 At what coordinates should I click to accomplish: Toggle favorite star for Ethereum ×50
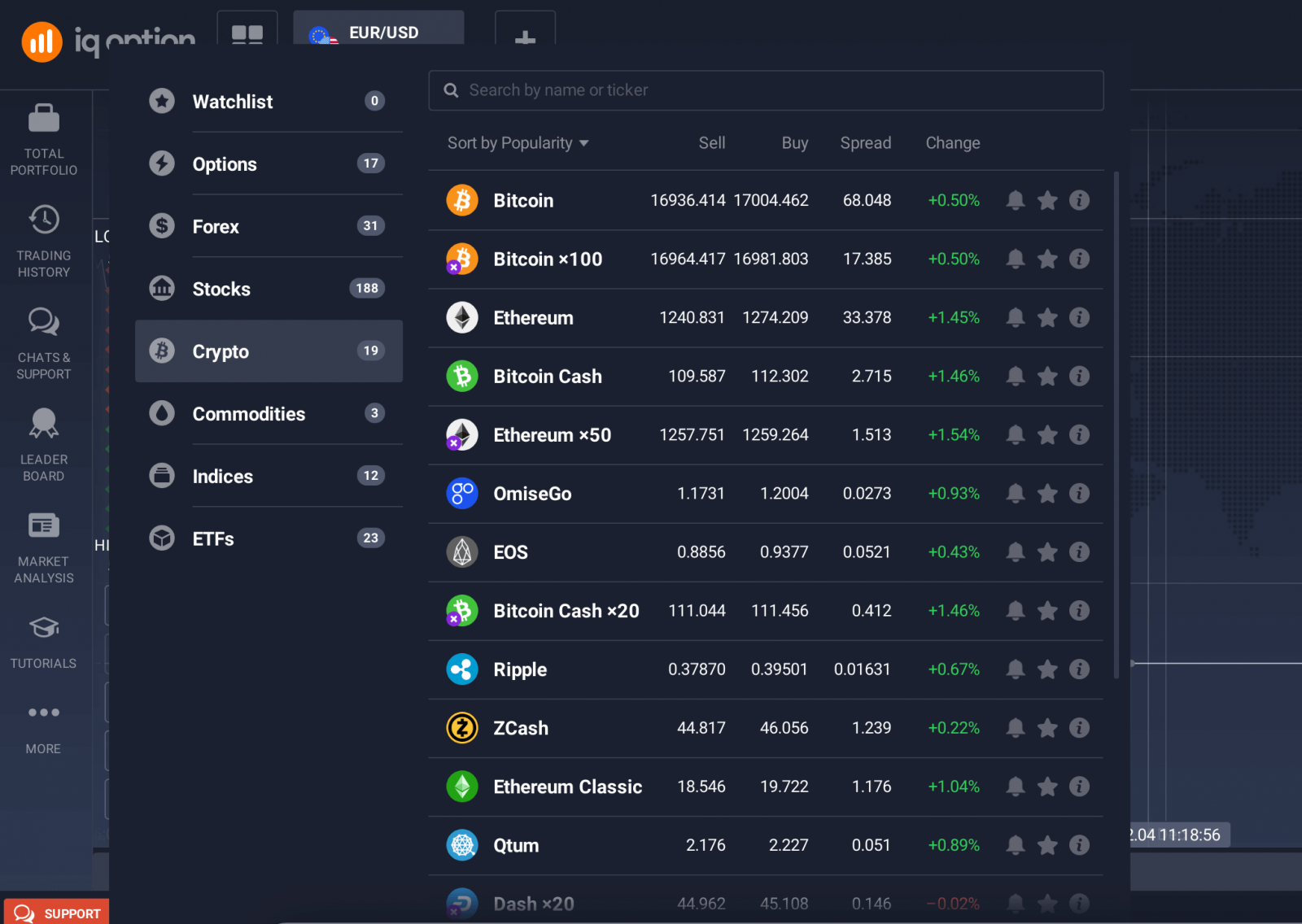1047,434
